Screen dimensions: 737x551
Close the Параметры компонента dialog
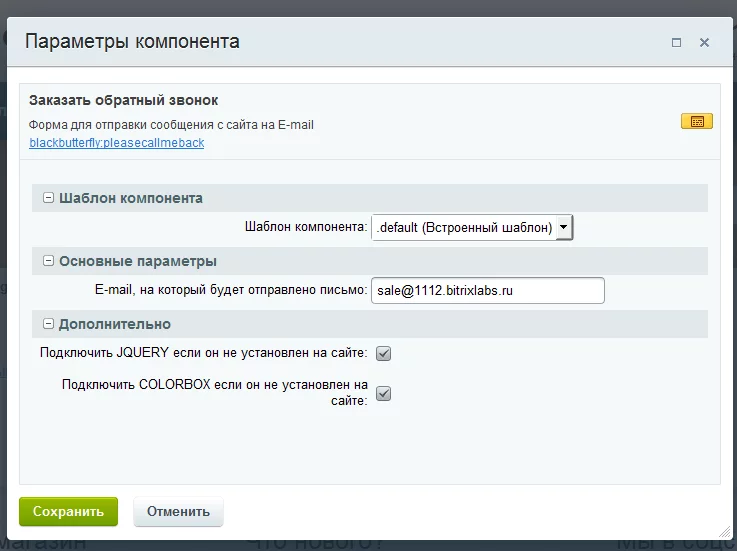pos(704,43)
